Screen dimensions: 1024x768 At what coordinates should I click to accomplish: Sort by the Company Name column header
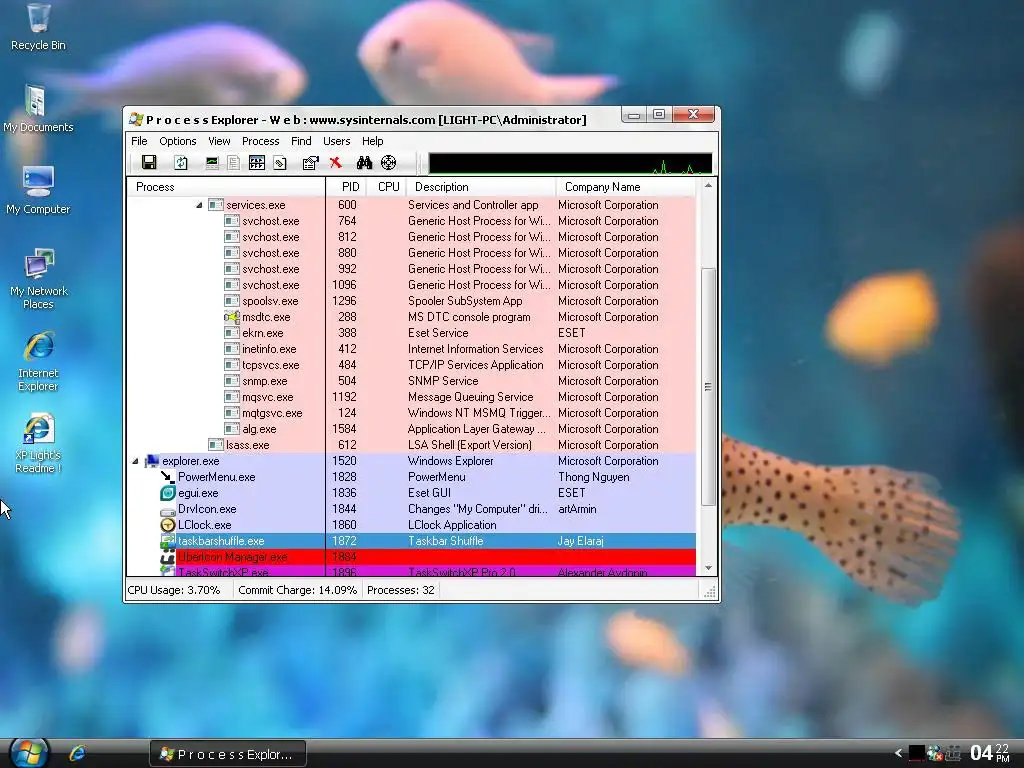626,187
